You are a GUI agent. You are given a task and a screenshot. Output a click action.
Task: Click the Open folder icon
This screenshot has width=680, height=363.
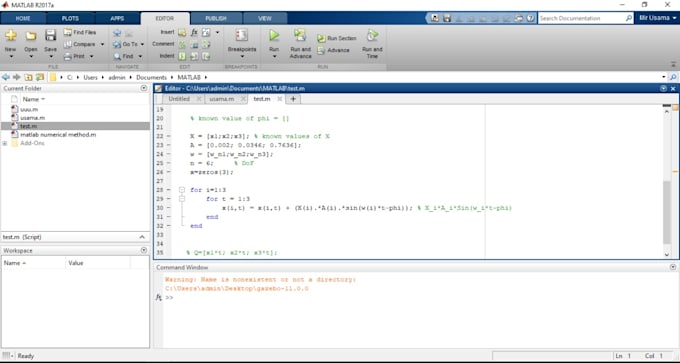point(30,36)
